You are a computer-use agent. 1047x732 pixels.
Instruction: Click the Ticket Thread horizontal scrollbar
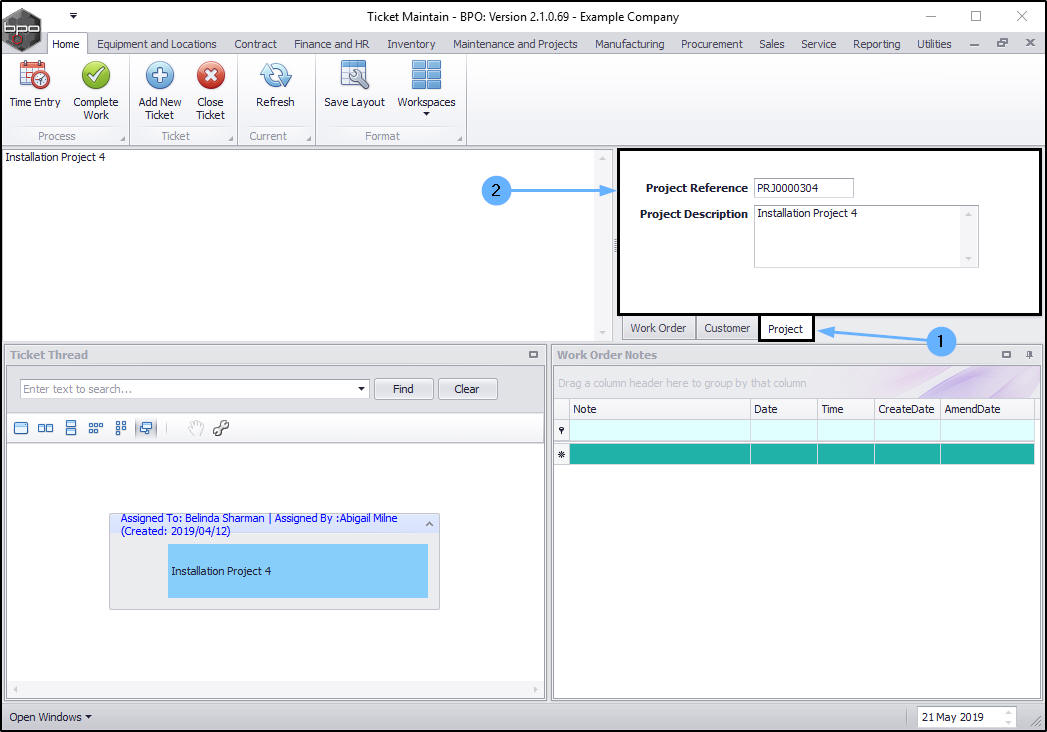275,689
